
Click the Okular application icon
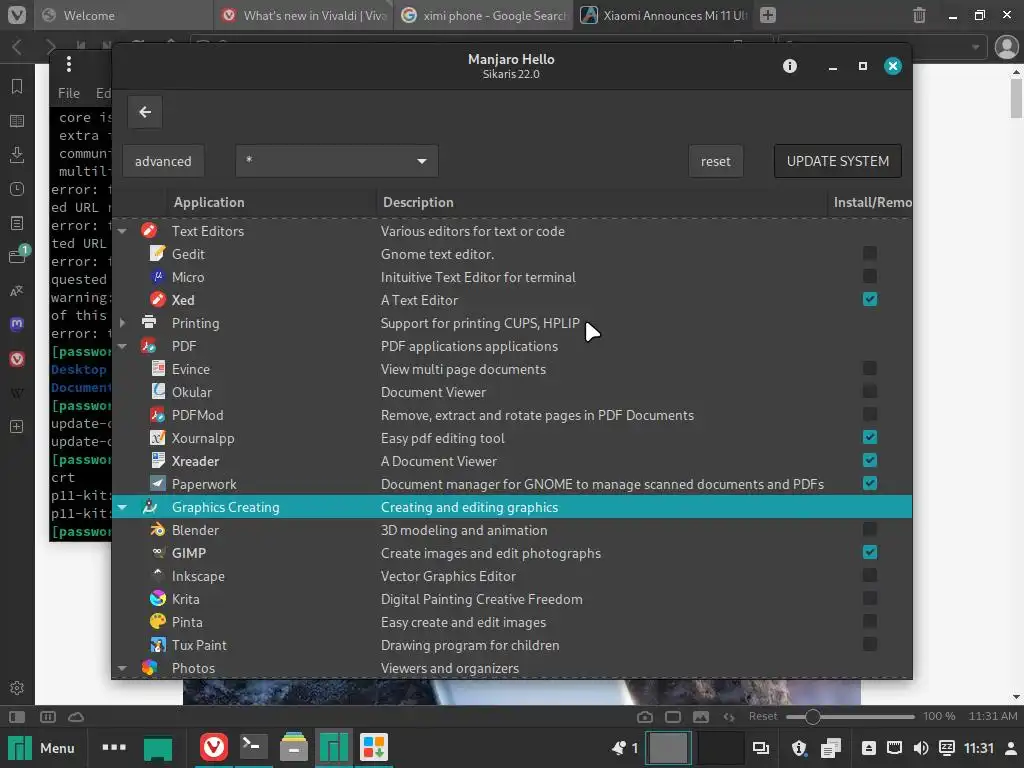tap(157, 391)
